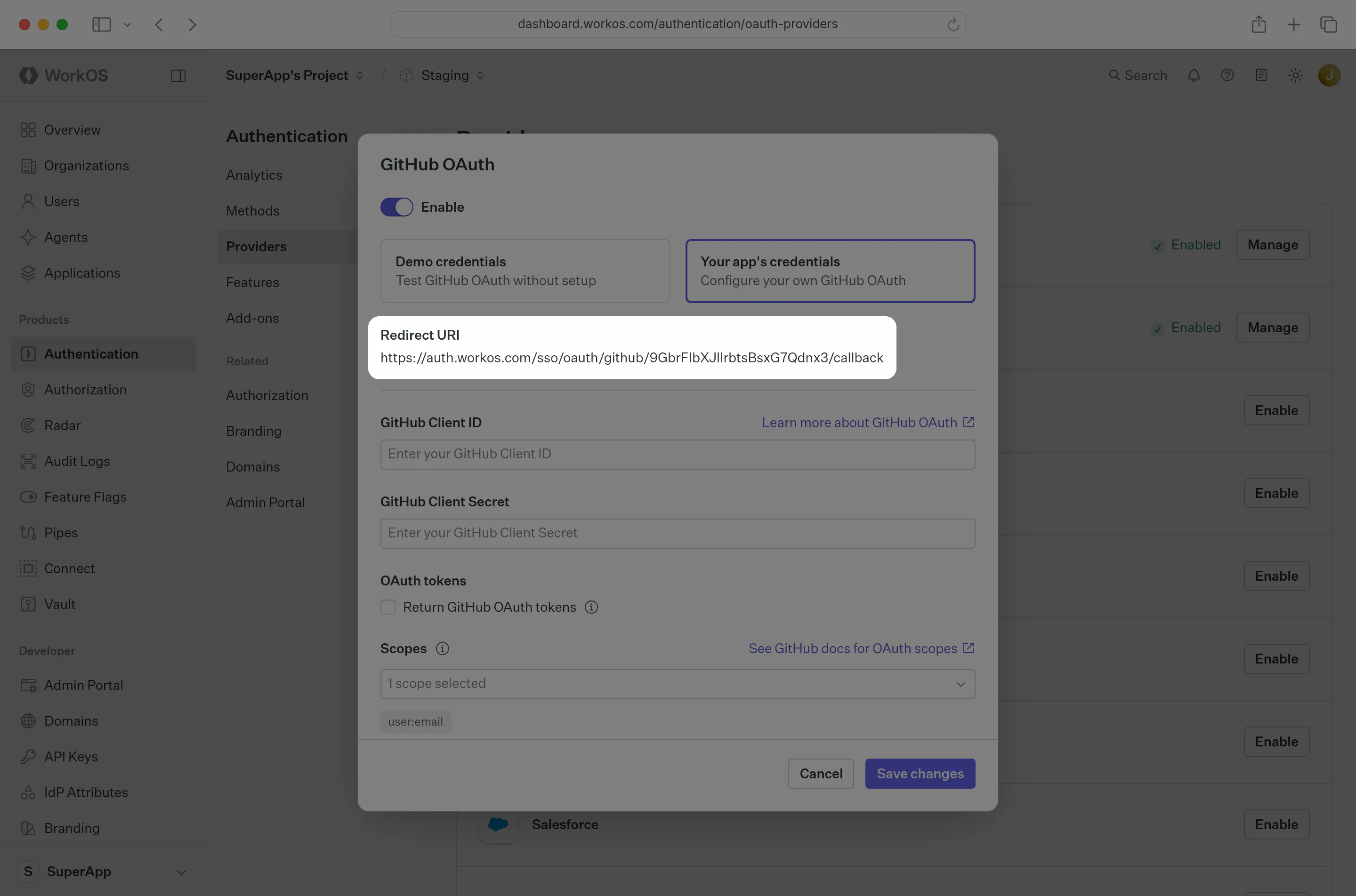
Task: Click Save changes button
Action: coord(920,774)
